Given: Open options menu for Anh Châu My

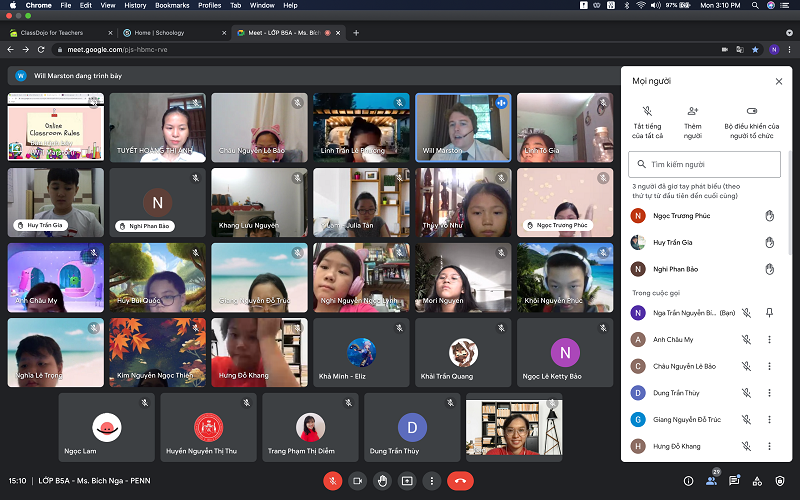Looking at the screenshot, I should point(769,340).
